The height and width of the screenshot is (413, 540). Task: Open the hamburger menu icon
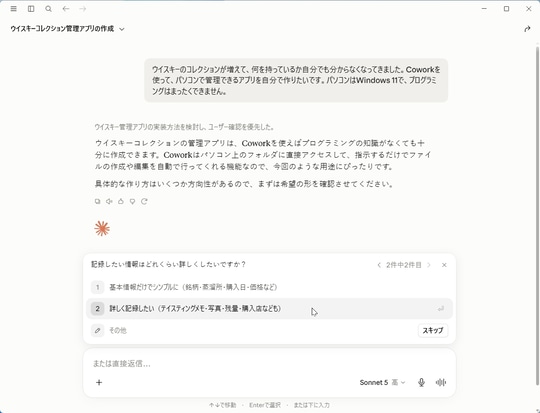coord(13,9)
